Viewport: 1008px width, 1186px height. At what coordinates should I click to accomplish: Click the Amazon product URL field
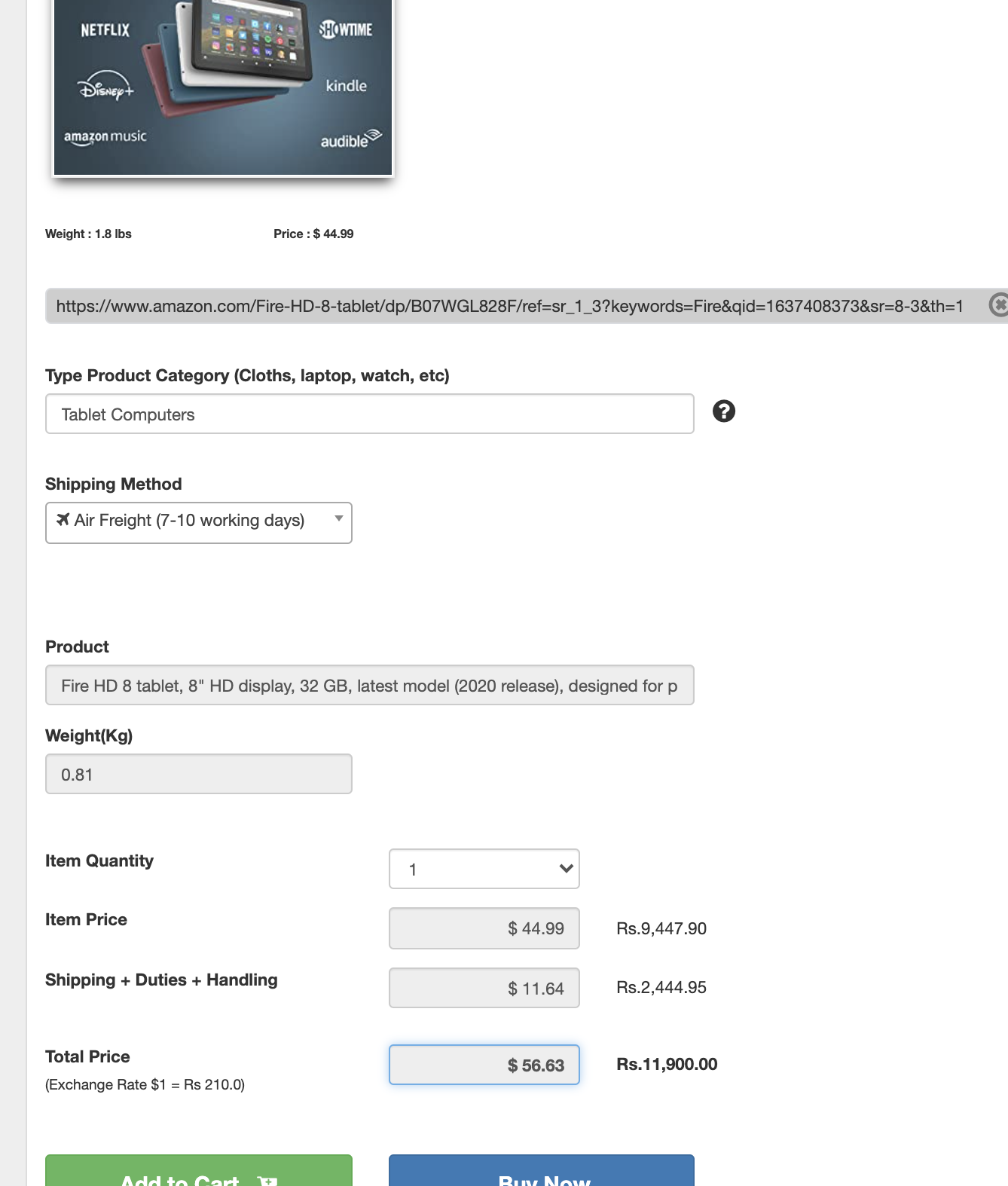pyautogui.click(x=516, y=306)
